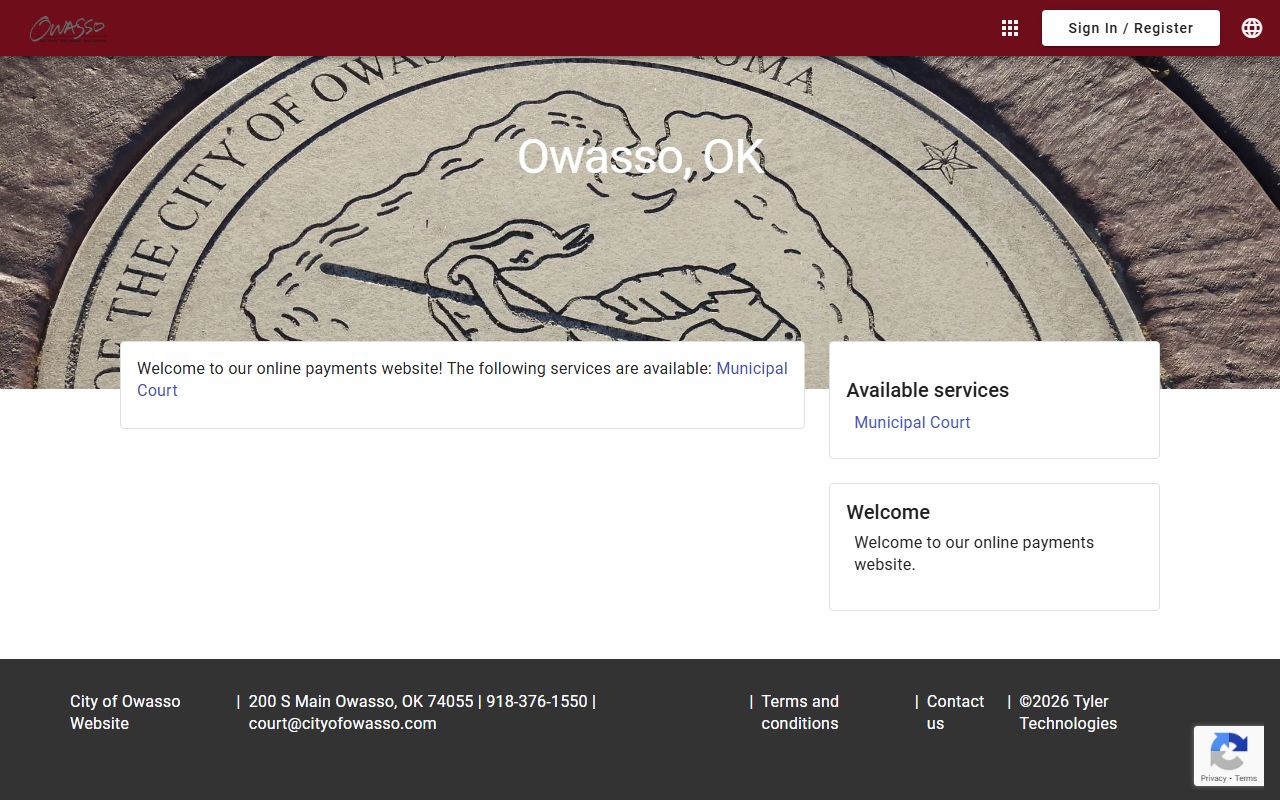Open the language globe icon
The height and width of the screenshot is (800, 1280).
(x=1252, y=28)
